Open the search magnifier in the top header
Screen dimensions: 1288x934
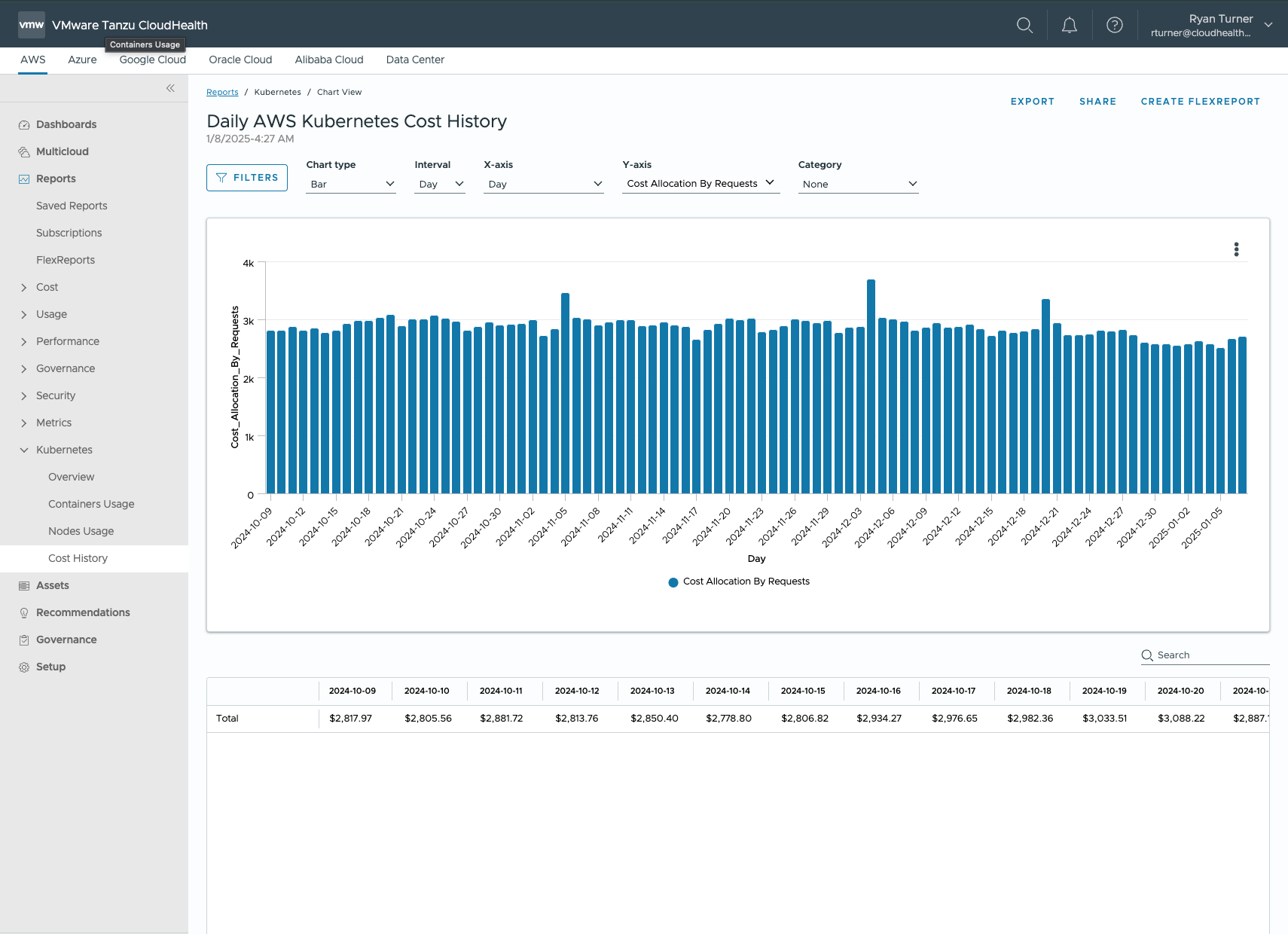(x=1024, y=25)
